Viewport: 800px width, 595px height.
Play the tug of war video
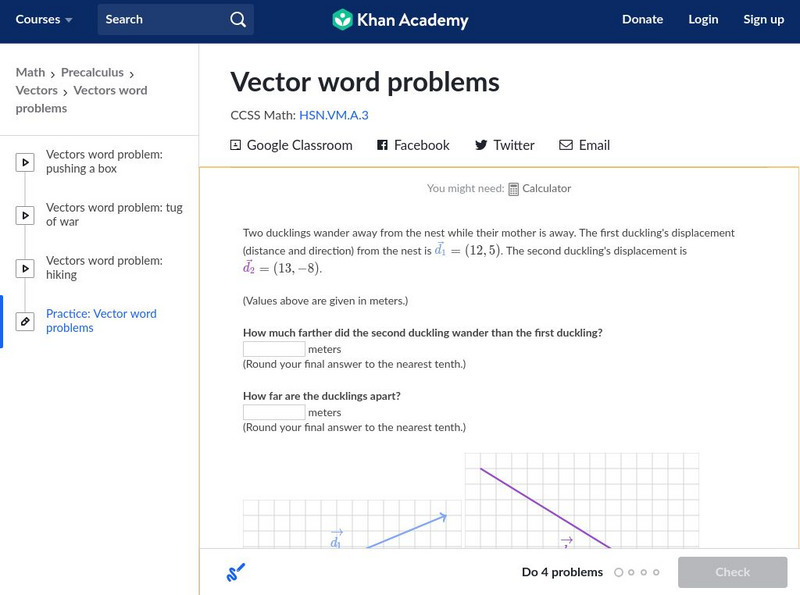25,215
